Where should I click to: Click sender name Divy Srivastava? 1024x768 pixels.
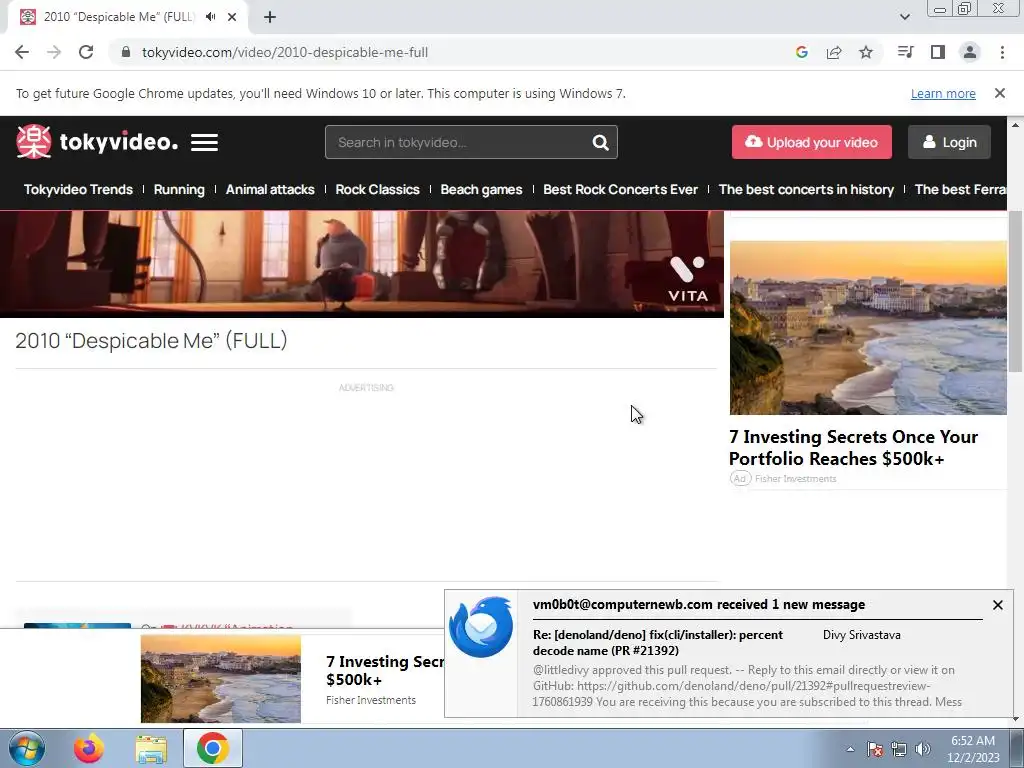861,635
